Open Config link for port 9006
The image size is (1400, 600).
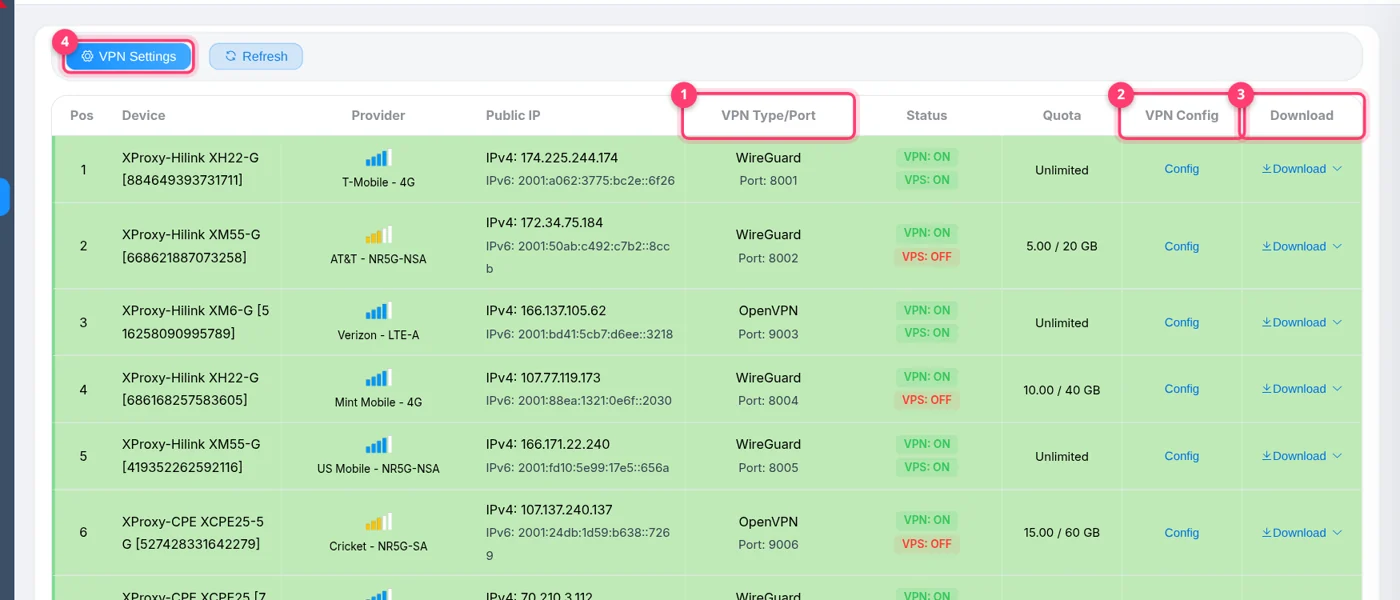point(1181,533)
